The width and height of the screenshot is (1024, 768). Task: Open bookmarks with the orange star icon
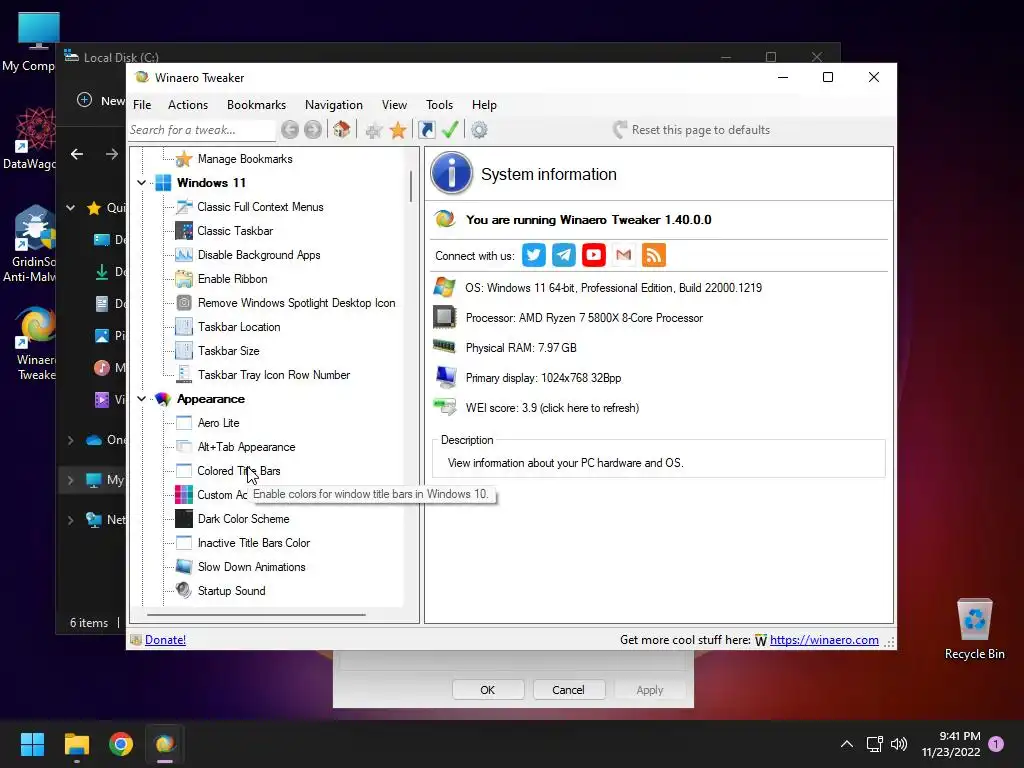pos(398,130)
